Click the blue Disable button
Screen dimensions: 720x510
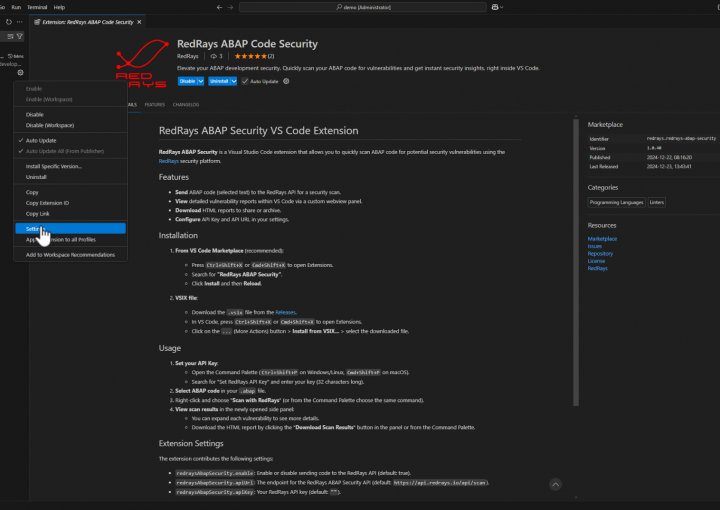[187, 81]
